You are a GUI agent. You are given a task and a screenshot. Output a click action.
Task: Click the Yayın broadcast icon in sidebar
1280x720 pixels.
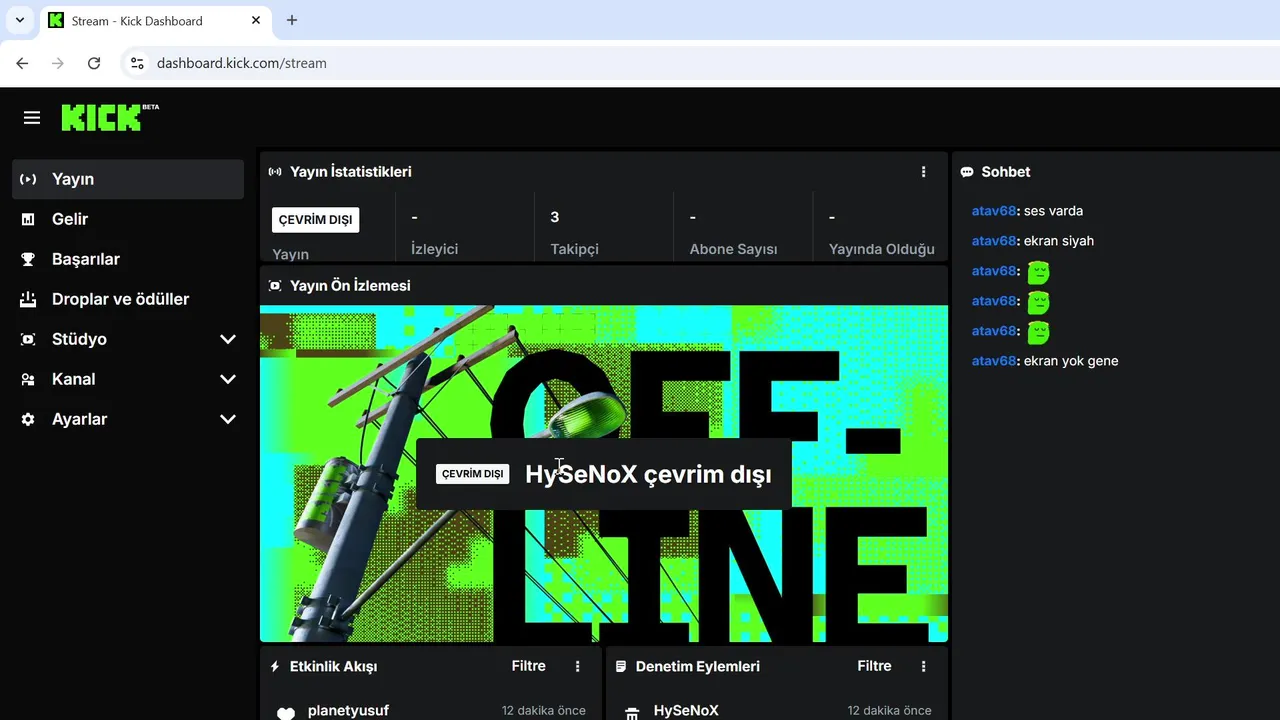(28, 179)
